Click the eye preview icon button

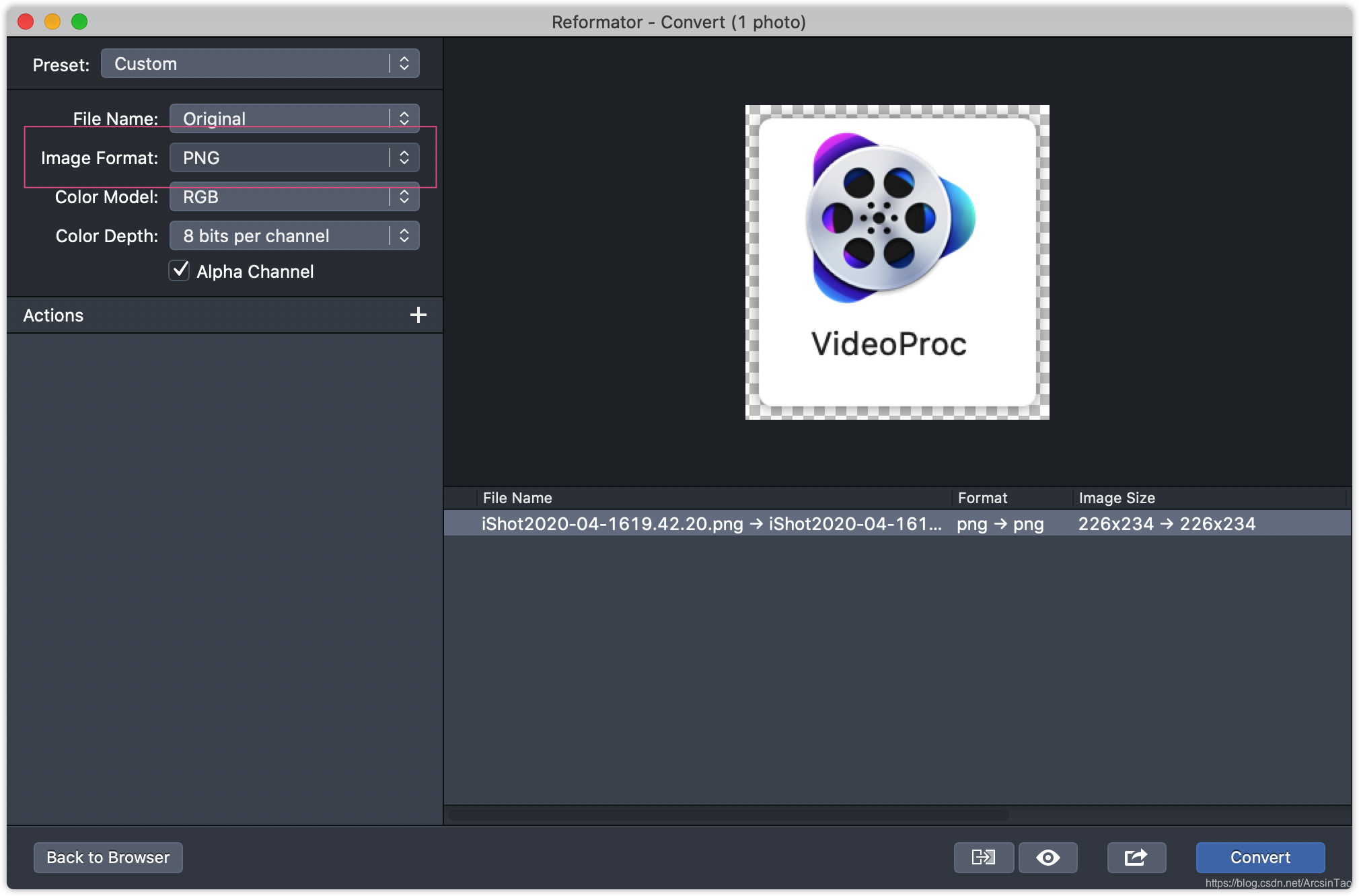(1048, 857)
